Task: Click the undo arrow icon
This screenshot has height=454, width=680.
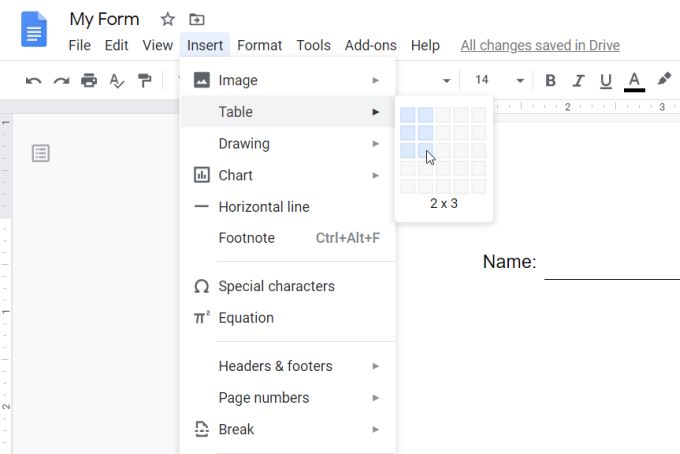Action: point(34,80)
